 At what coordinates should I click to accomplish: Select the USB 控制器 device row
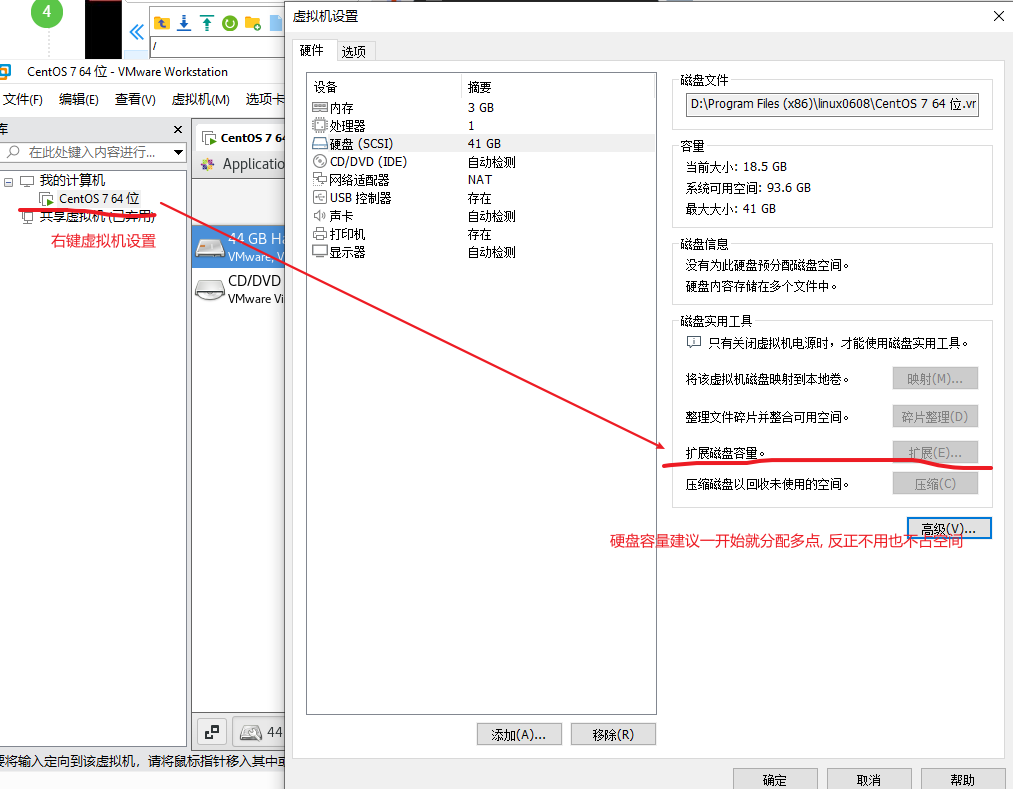click(x=481, y=198)
